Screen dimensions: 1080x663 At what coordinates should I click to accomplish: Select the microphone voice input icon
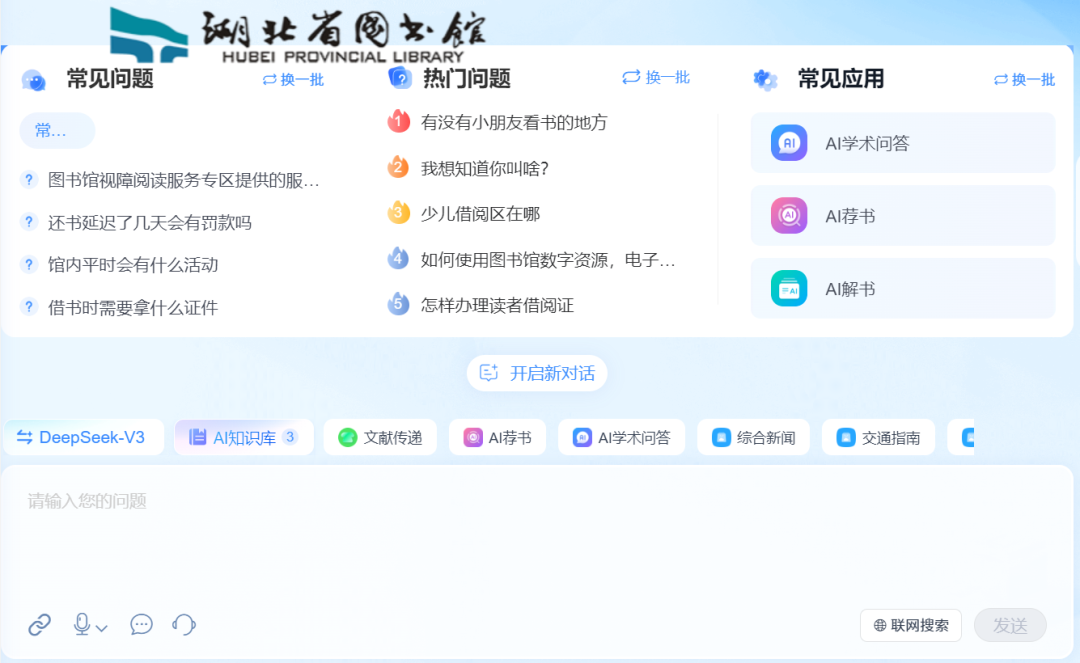click(x=80, y=625)
